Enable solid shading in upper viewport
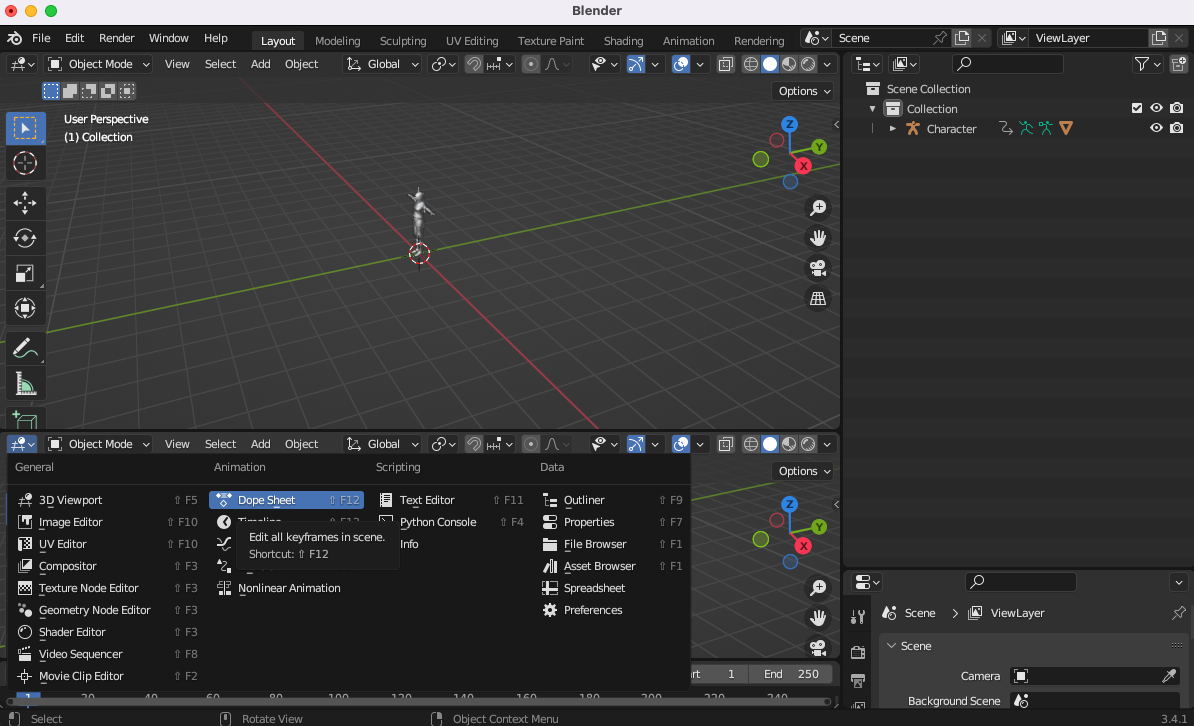Image resolution: width=1194 pixels, height=726 pixels. (x=770, y=64)
